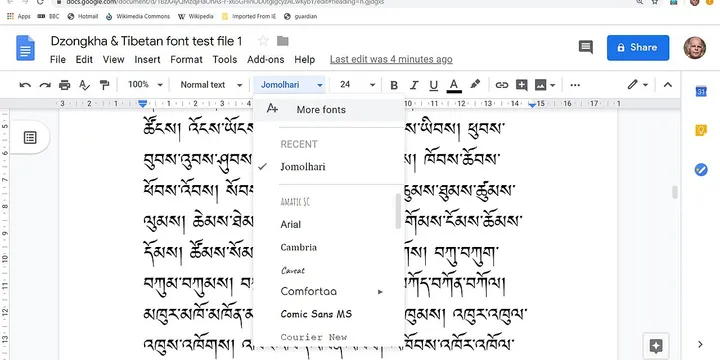Click the Undo icon in toolbar
This screenshot has width=720, height=360.
pos(25,85)
